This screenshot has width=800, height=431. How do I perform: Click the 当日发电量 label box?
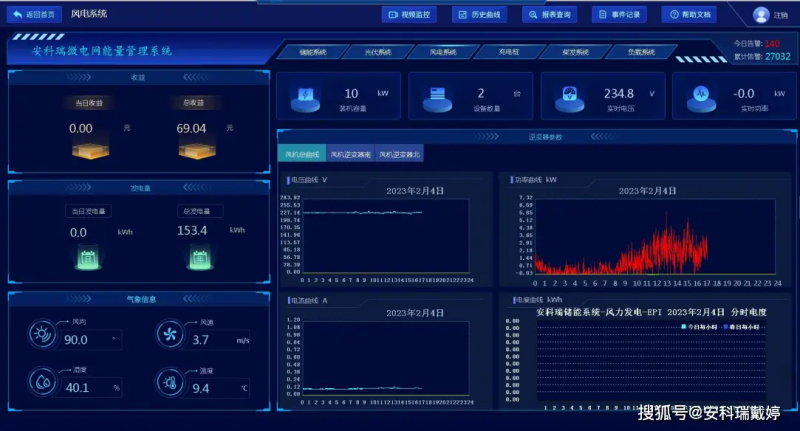(88, 211)
